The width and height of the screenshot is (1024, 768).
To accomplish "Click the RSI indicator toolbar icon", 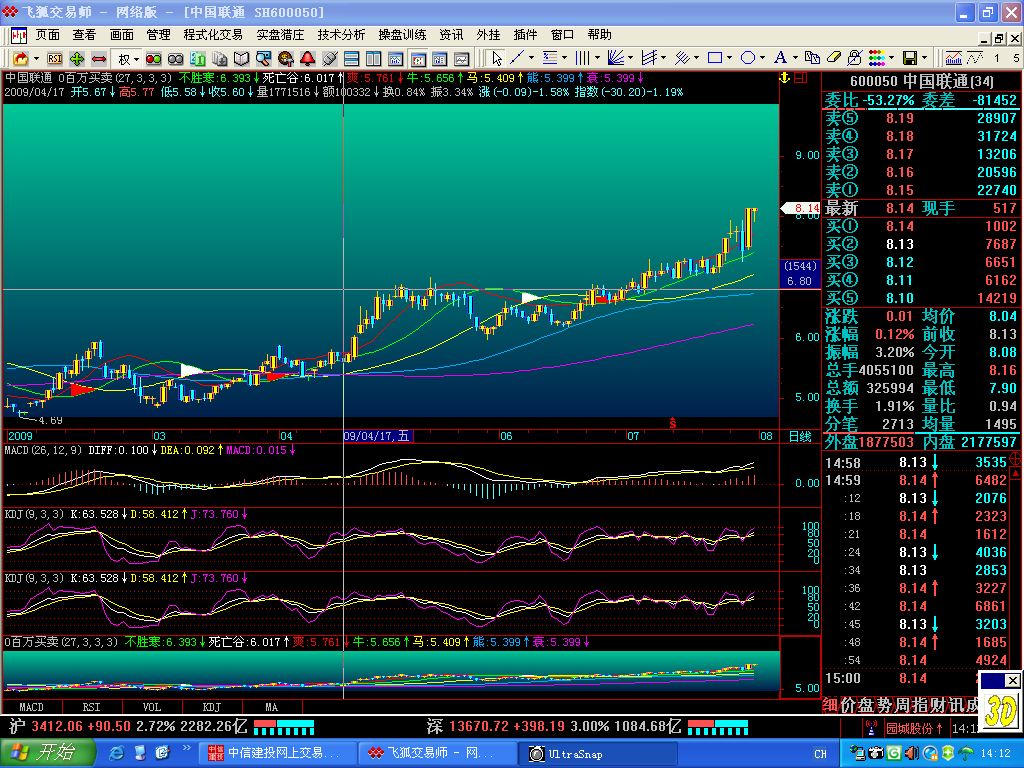I will tap(55, 59).
